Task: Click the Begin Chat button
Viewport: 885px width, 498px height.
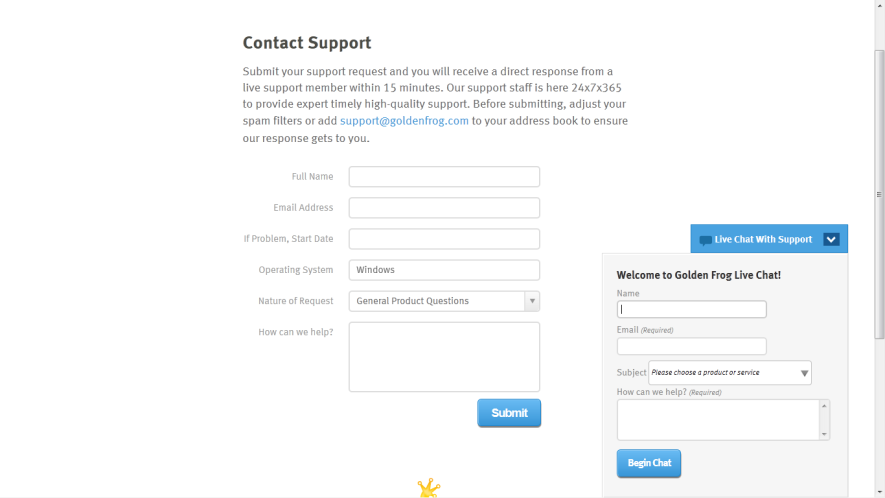Action: pos(649,463)
